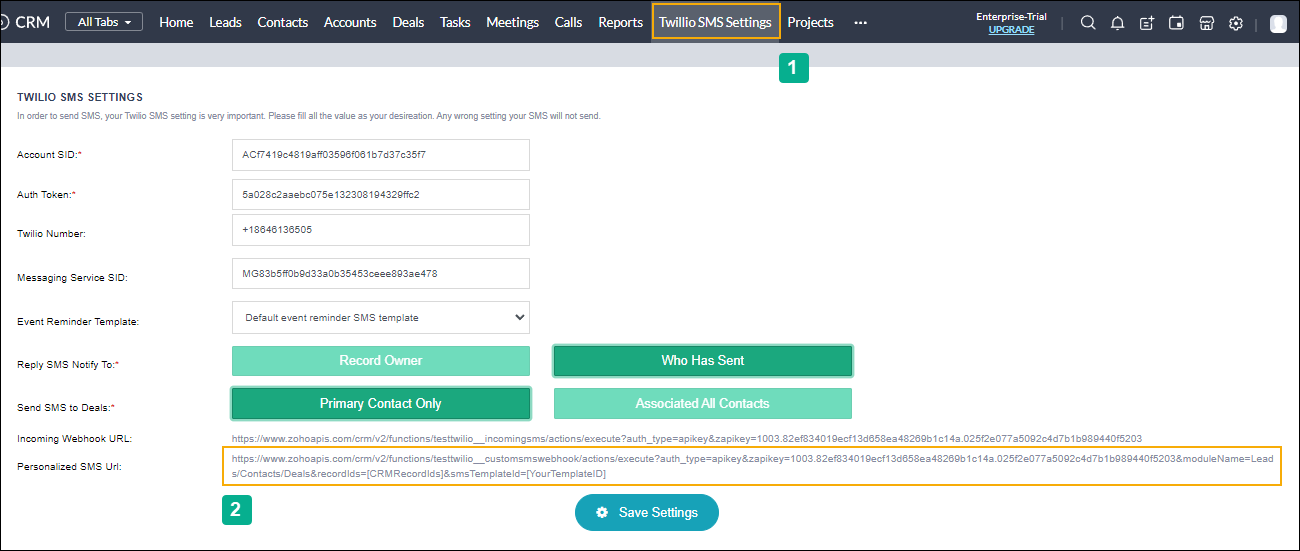Click the Incoming Webhook URL text

pos(687,438)
